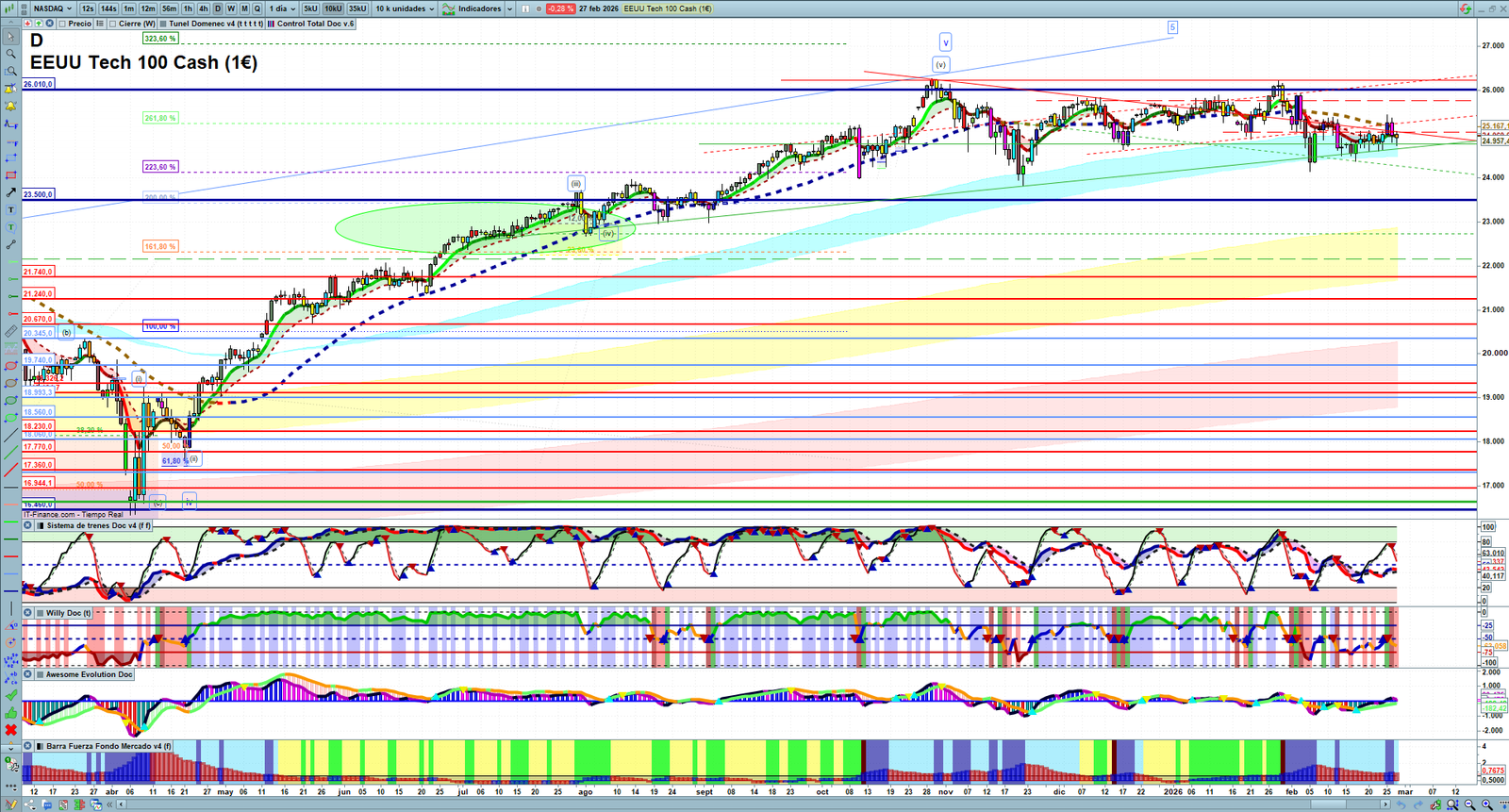Click the round icon beside Barra Fuerza Fondo Mercado

click(x=28, y=746)
